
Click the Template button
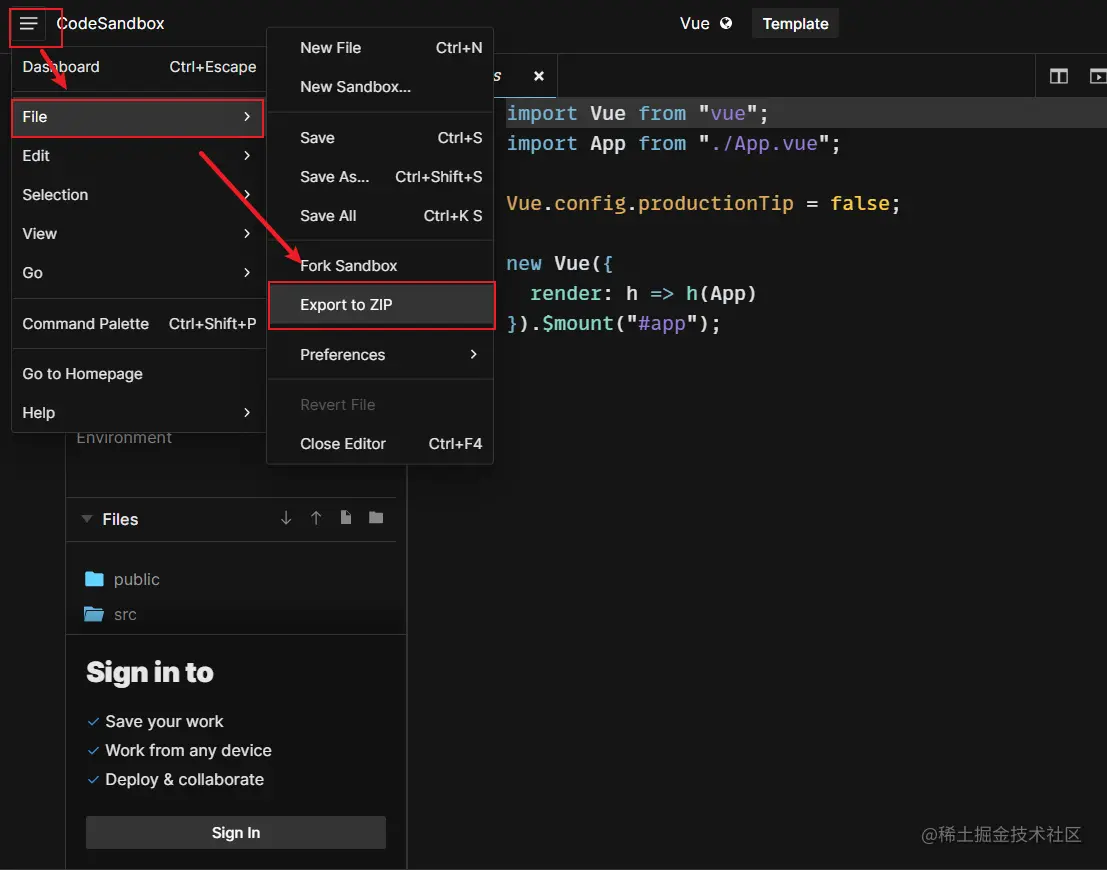pyautogui.click(x=795, y=23)
